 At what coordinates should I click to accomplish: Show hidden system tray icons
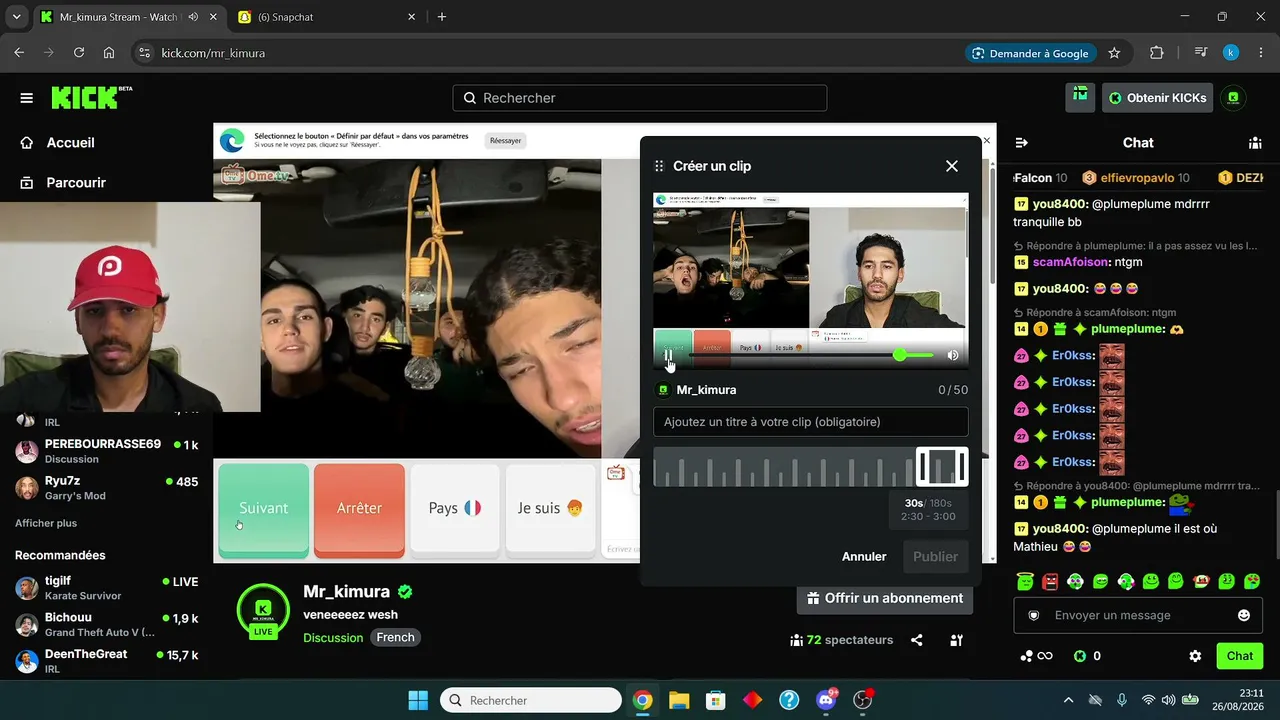click(x=1068, y=700)
